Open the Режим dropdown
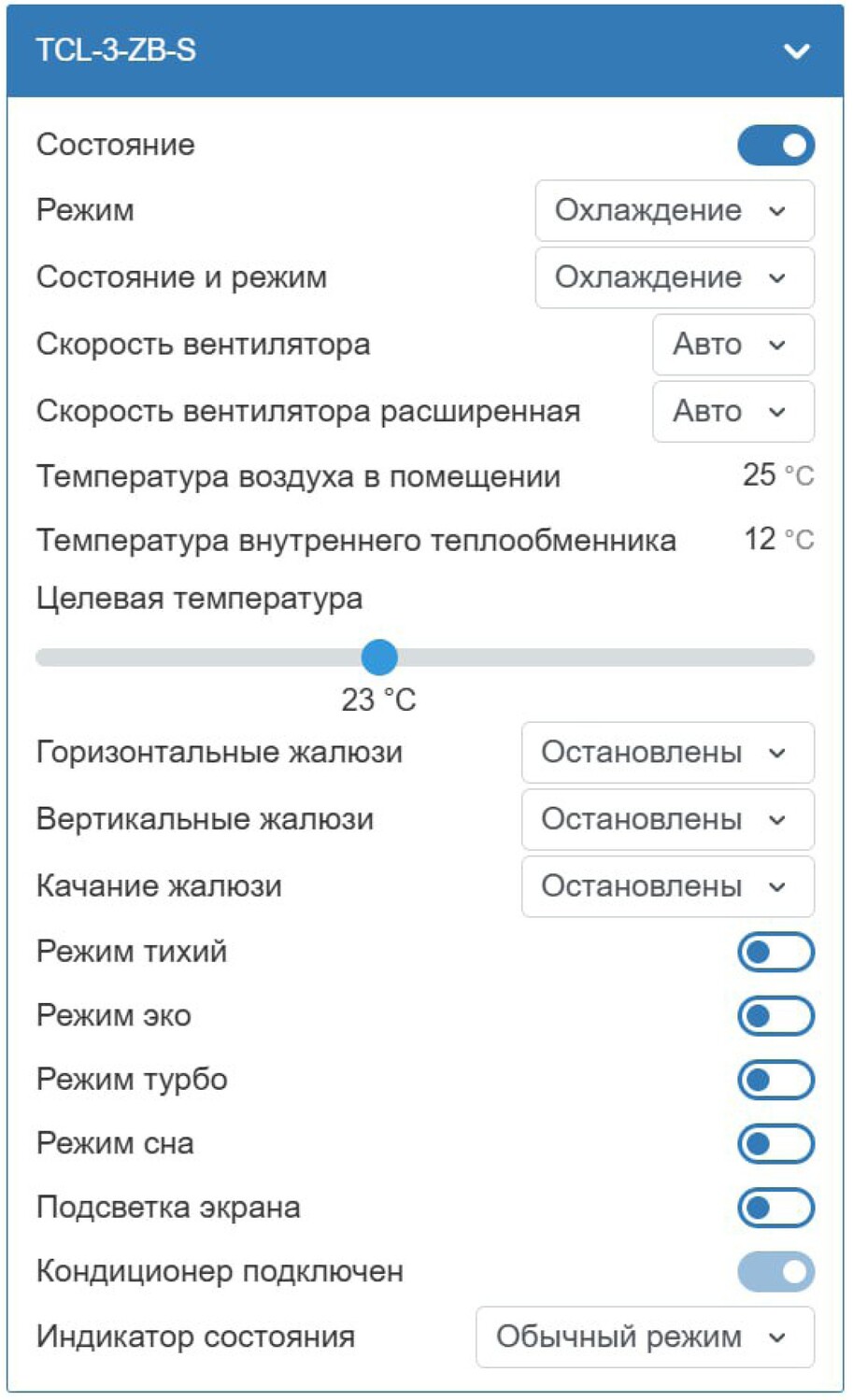This screenshot has width=853, height=1400. 675,210
